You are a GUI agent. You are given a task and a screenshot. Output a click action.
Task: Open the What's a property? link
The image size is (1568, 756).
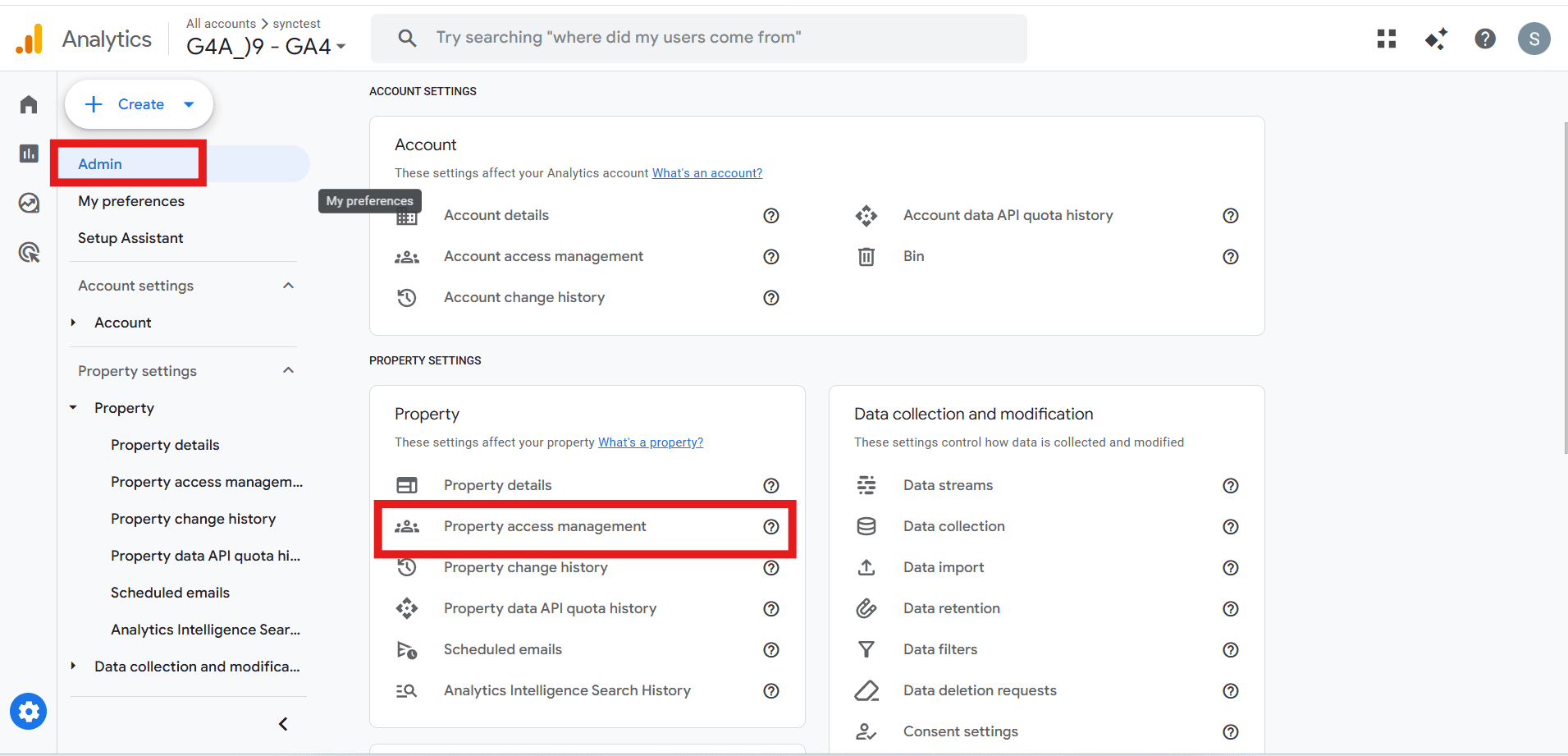coord(651,442)
